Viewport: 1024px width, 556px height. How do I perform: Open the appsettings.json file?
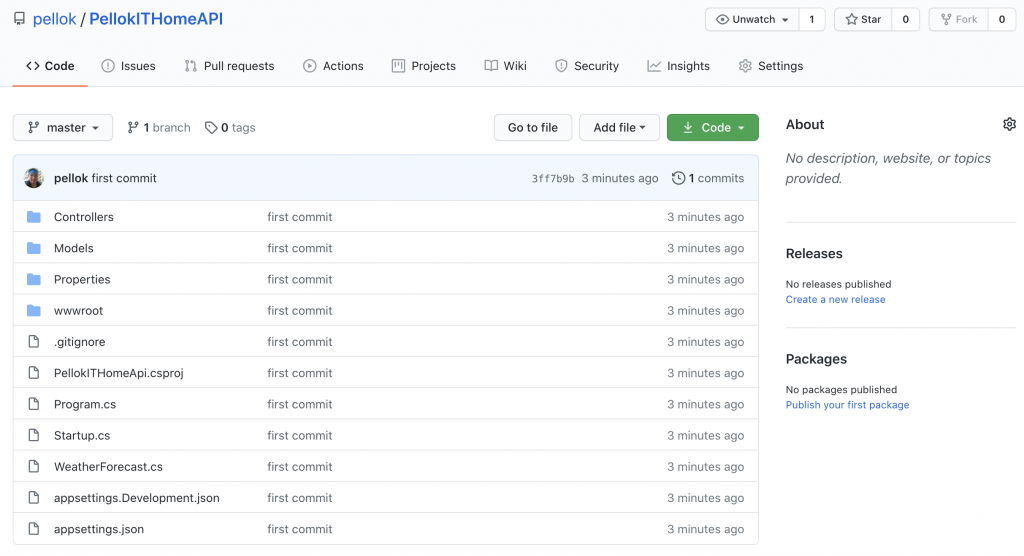[x=99, y=529]
